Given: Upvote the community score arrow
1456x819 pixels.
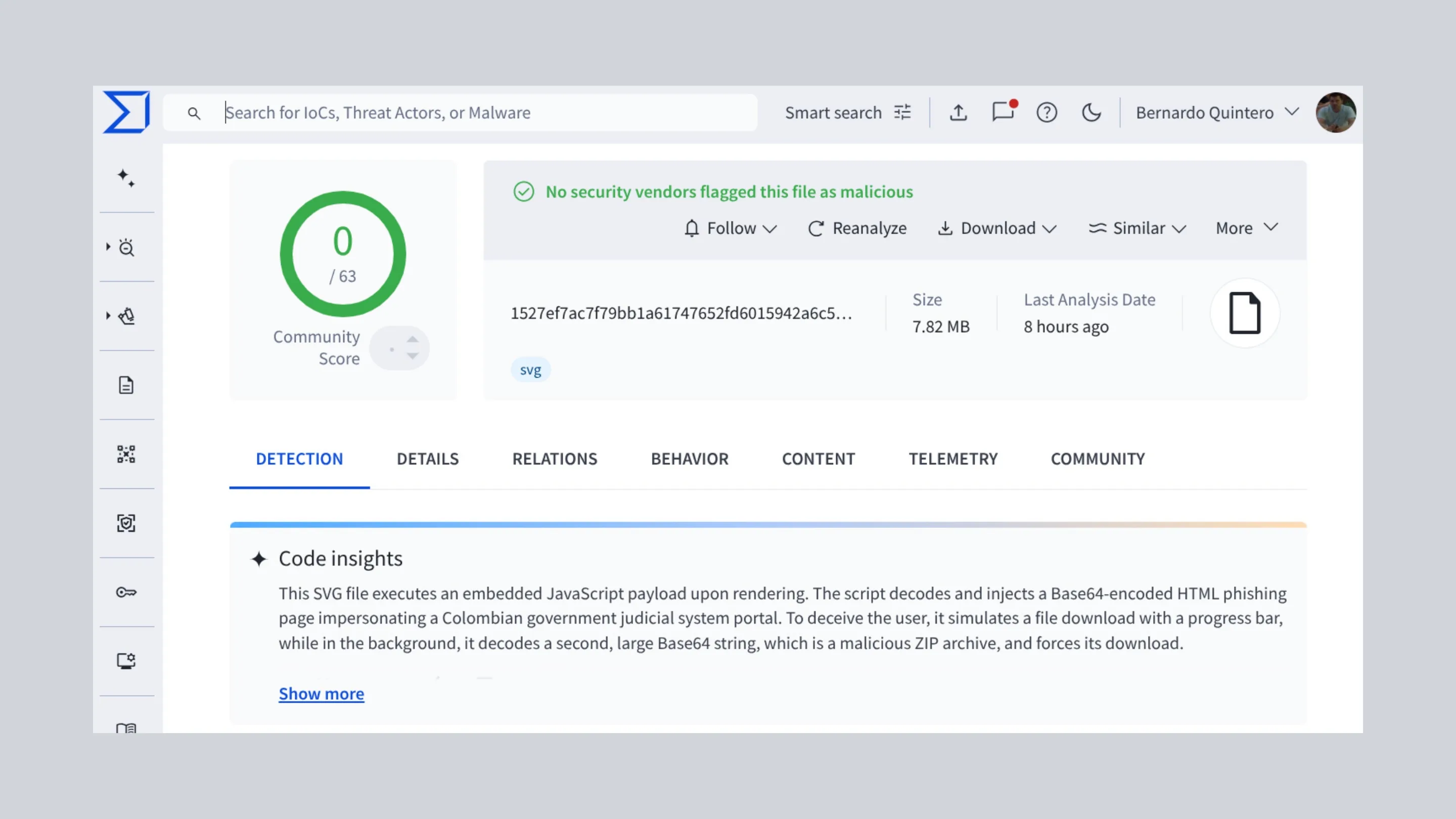Looking at the screenshot, I should pos(413,339).
